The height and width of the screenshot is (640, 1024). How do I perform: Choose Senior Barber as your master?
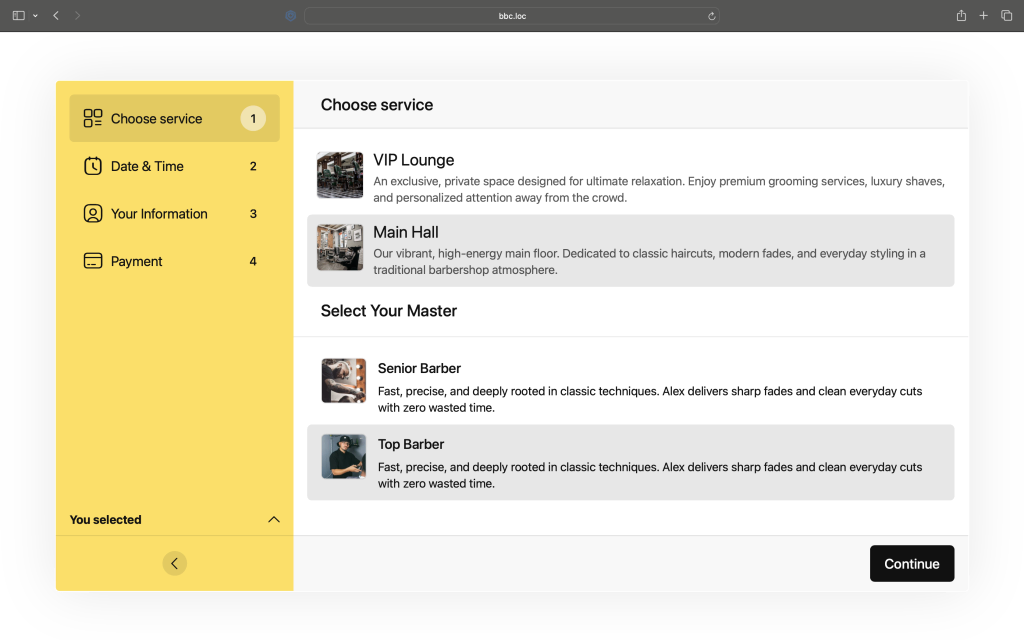(x=630, y=387)
